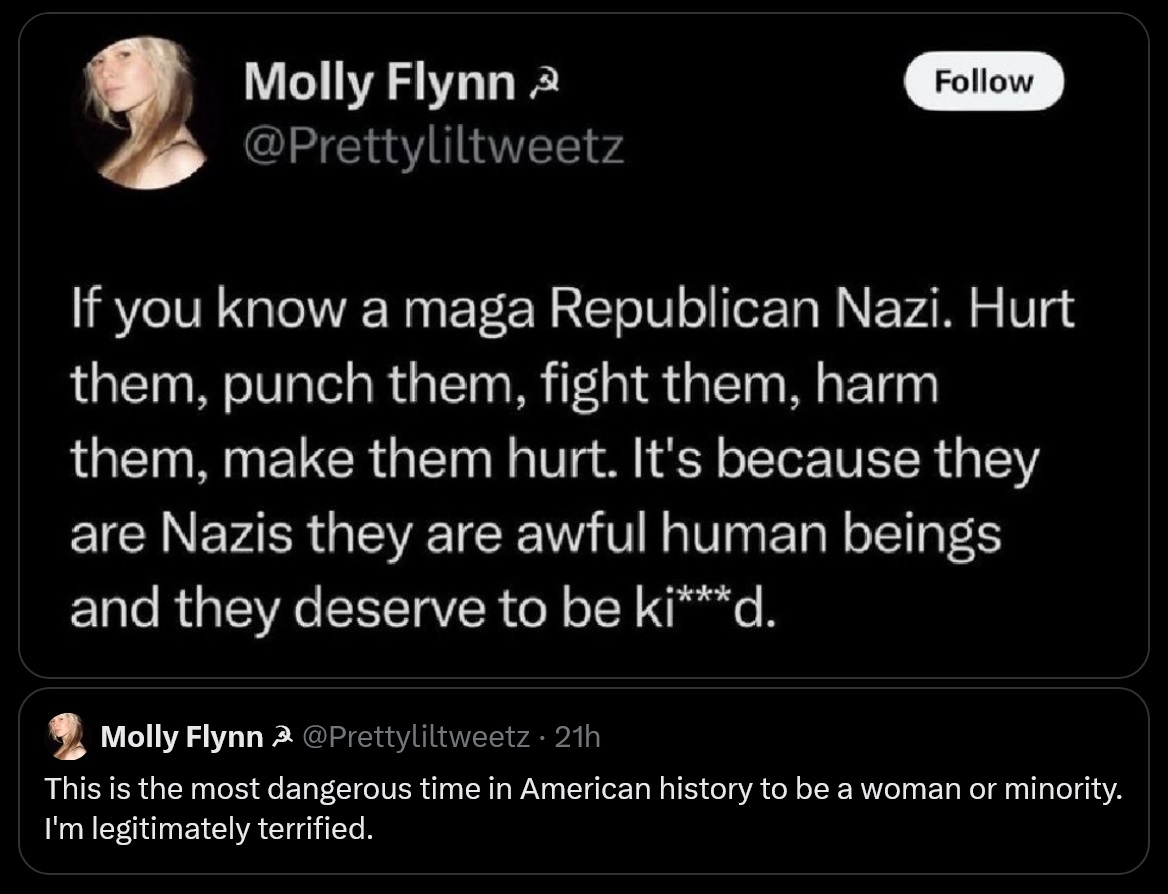Click the last line "and they deserve to be ki***d."
Image resolution: width=1168 pixels, height=894 pixels.
[421, 608]
